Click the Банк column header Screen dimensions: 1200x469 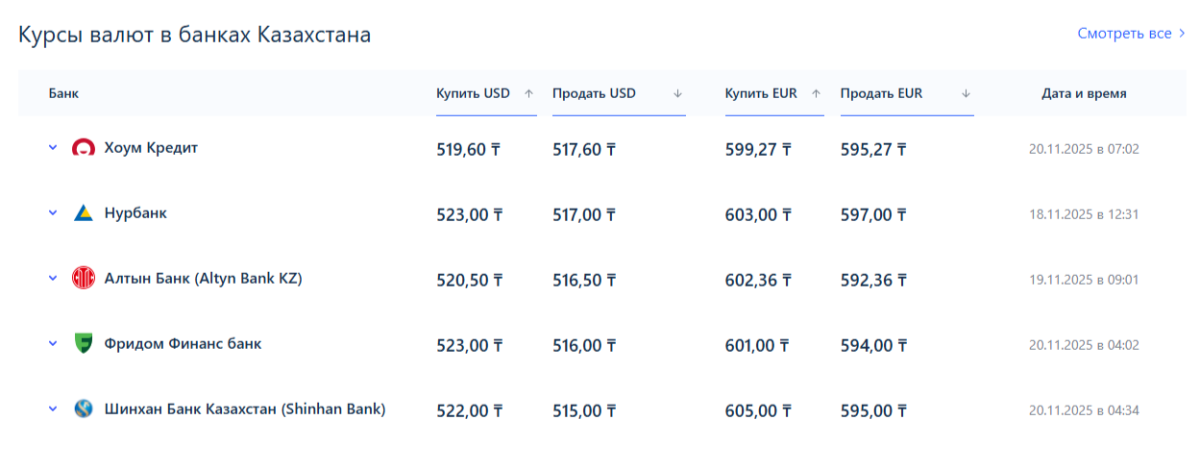coord(63,94)
